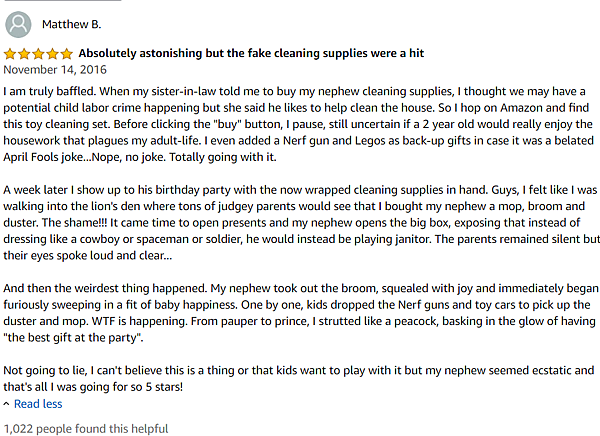Click the word 'WTF' in the review

coord(103,321)
